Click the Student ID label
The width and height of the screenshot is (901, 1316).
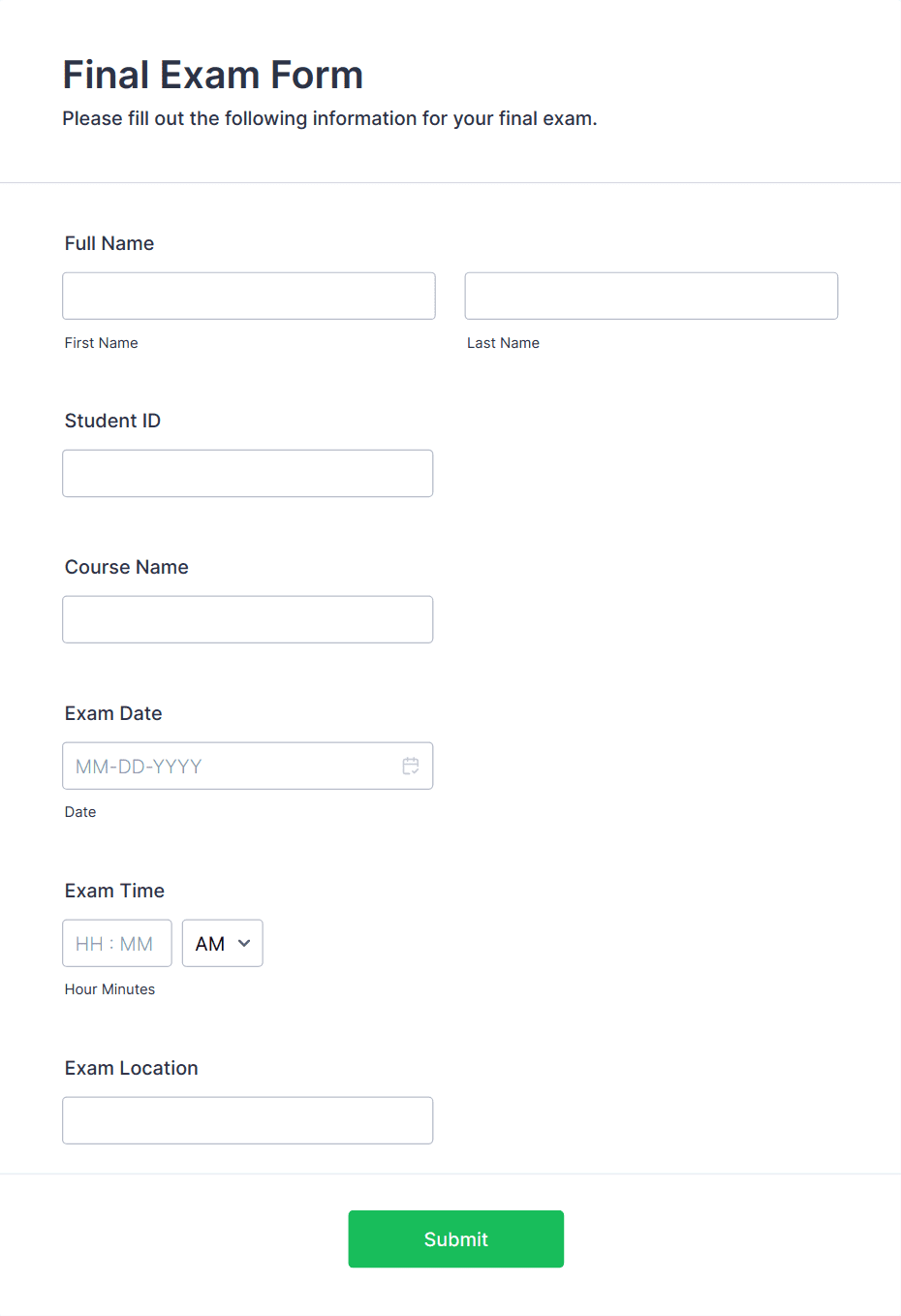[x=112, y=421]
